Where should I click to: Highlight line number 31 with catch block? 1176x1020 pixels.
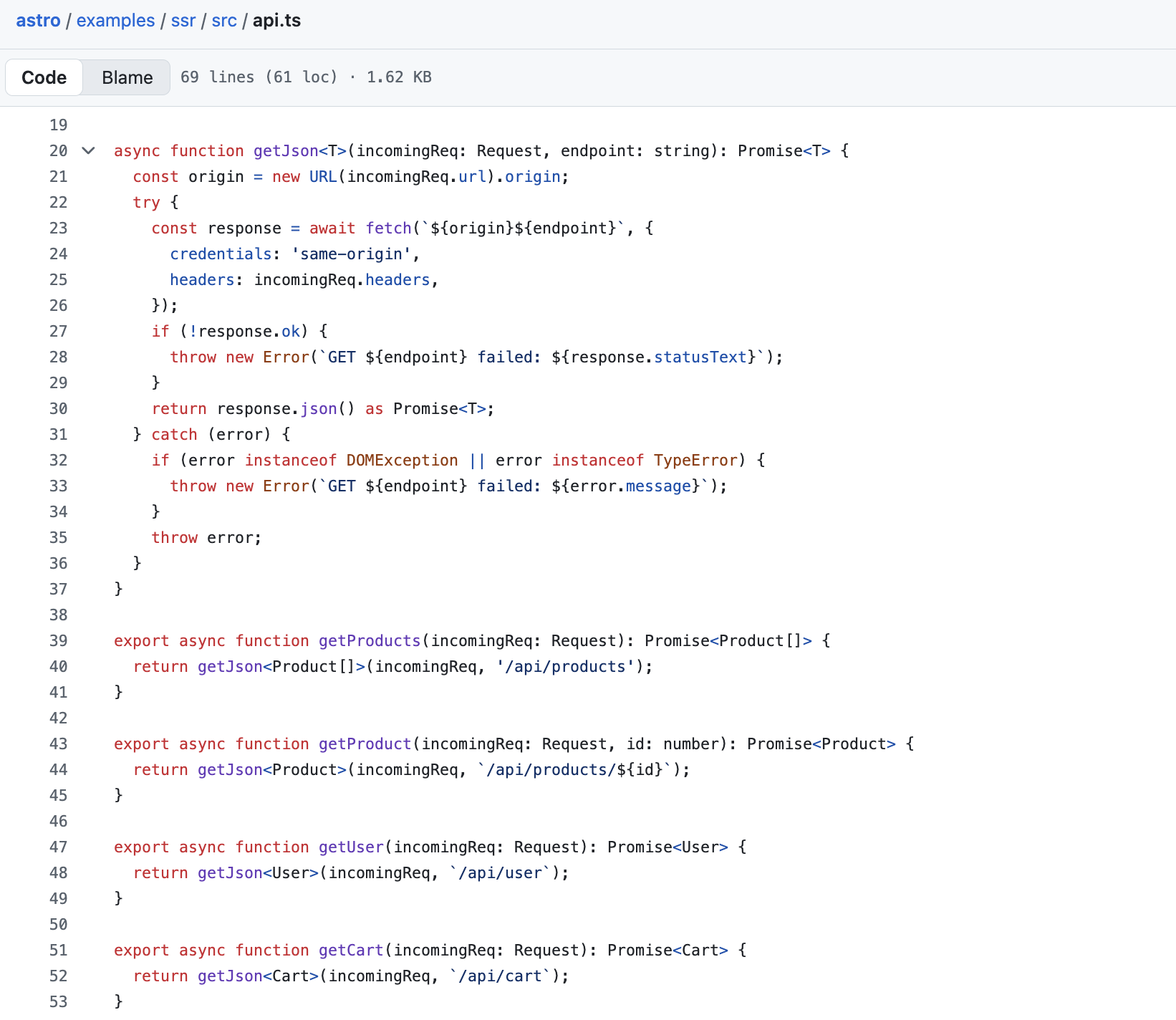click(59, 435)
